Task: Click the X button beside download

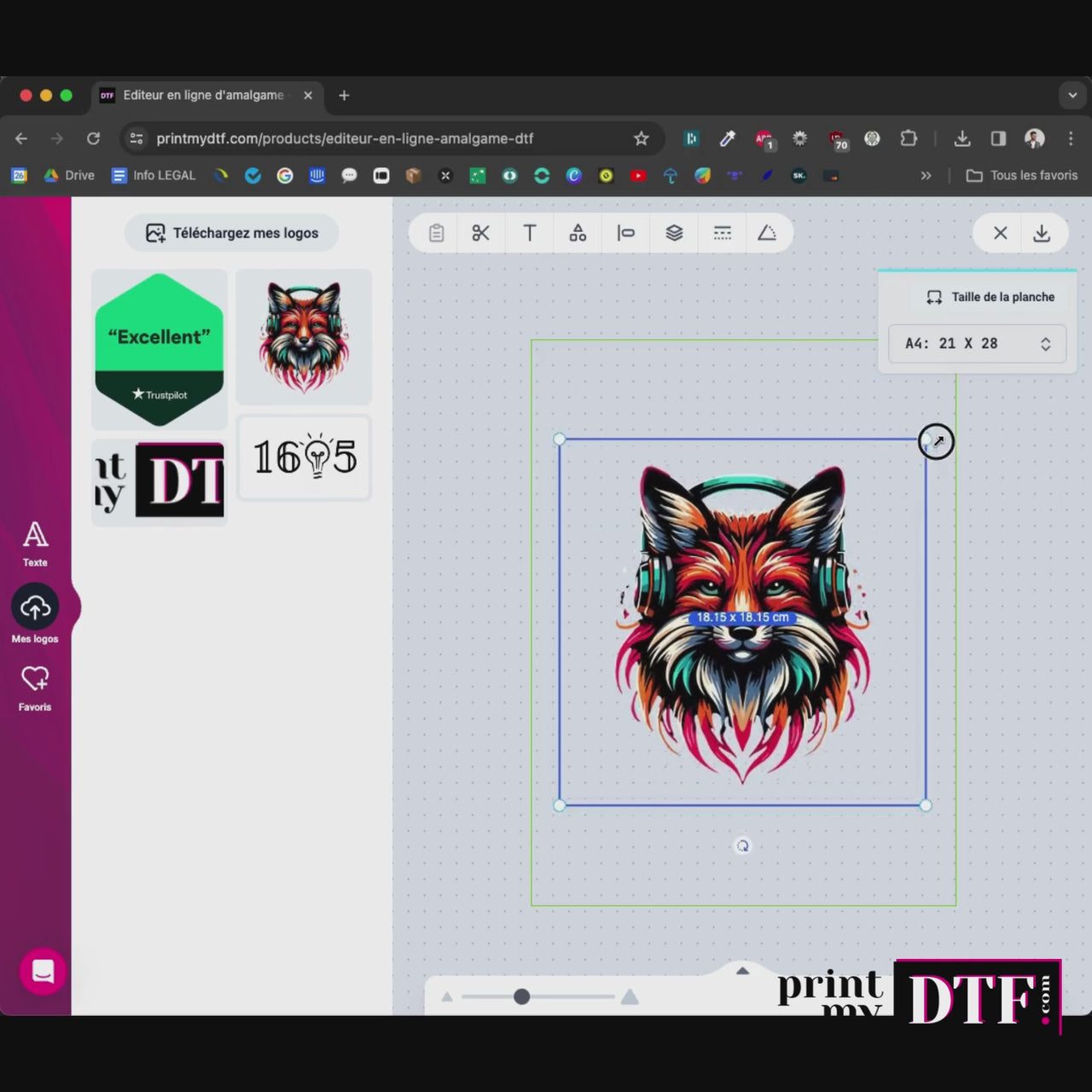Action: (1001, 233)
